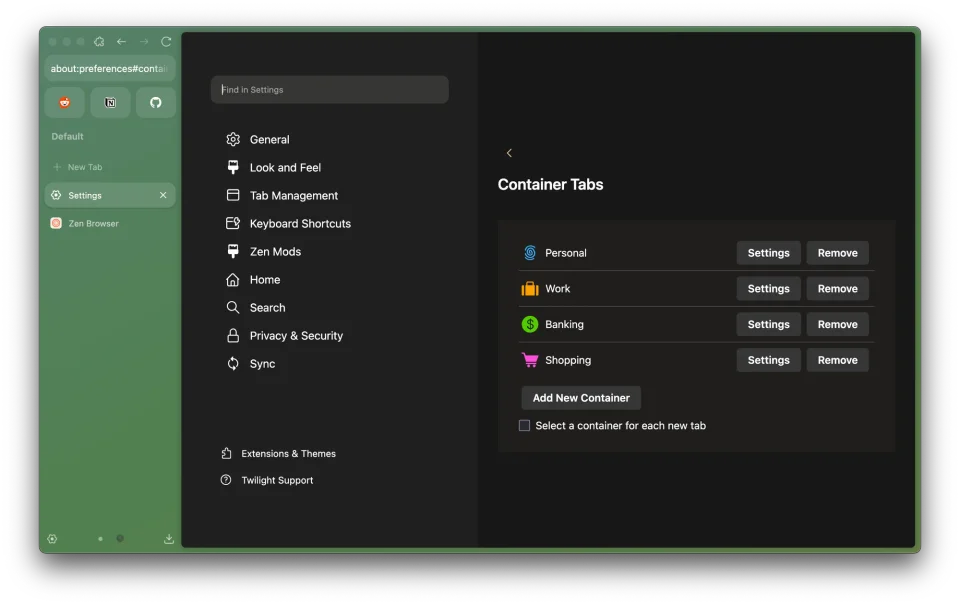Click the Work container briefcase icon

tap(530, 288)
